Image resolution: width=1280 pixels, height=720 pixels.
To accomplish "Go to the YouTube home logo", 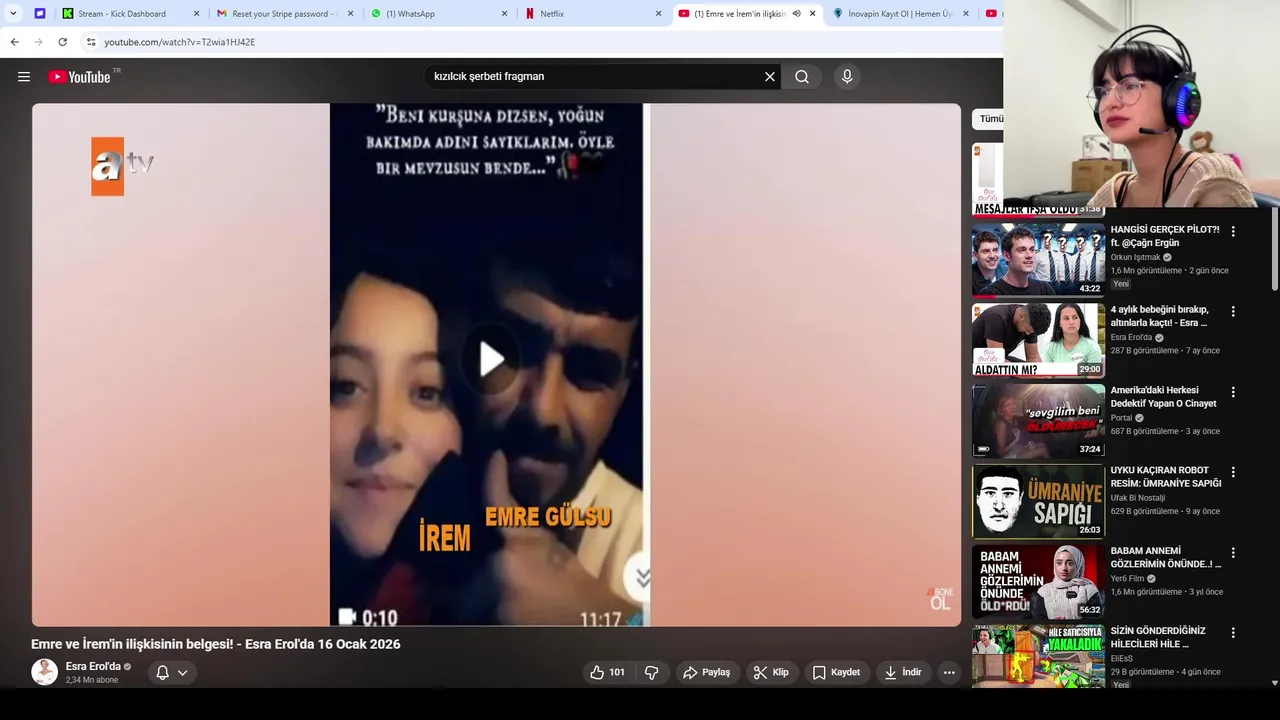I will pos(79,77).
